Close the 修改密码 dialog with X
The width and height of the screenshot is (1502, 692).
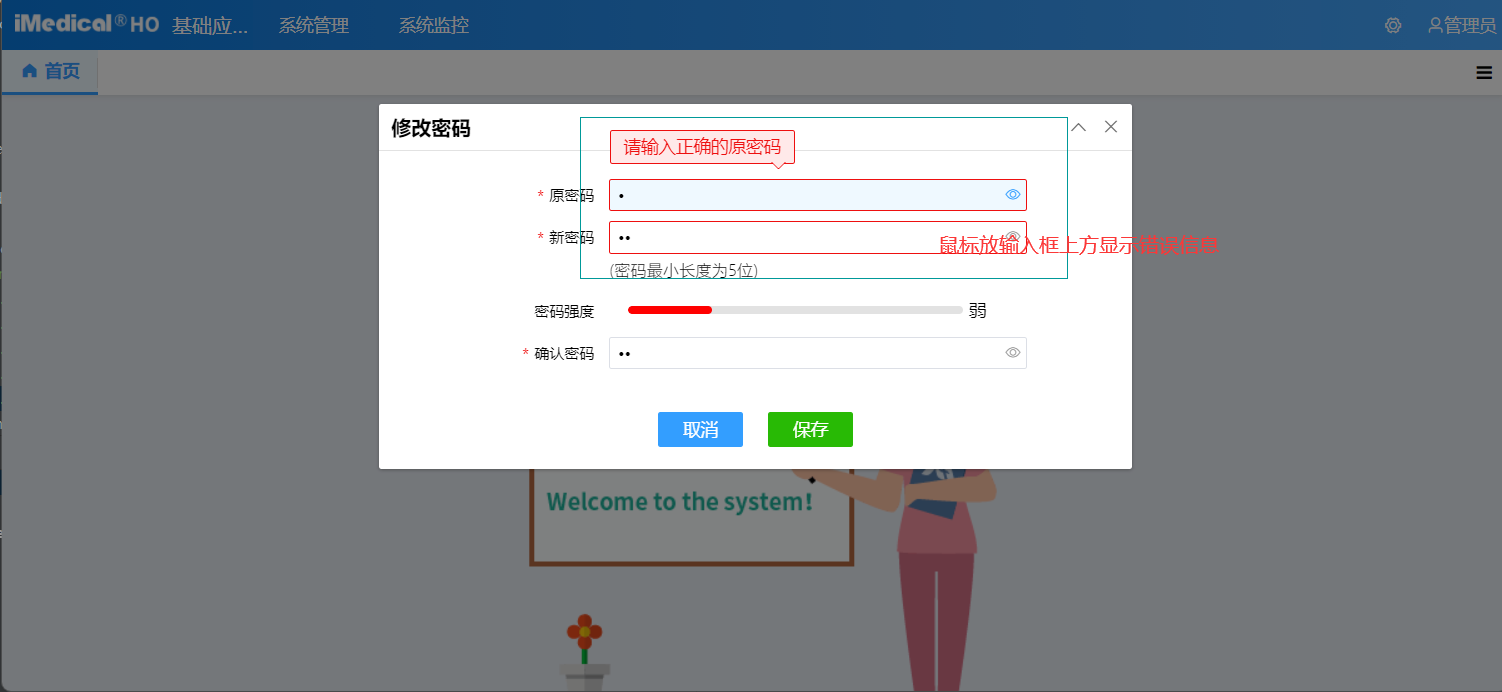point(1110,127)
